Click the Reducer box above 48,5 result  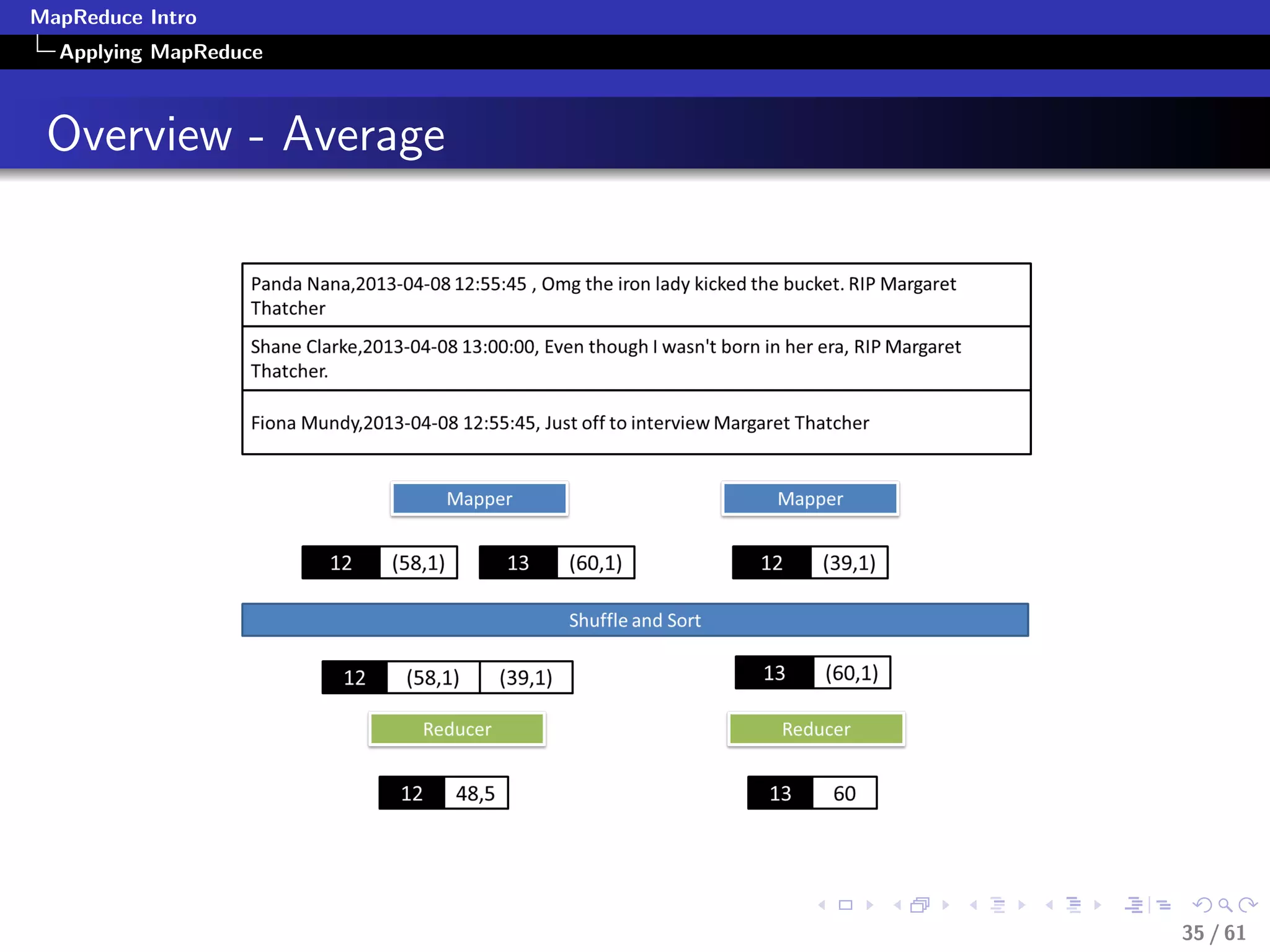(457, 729)
